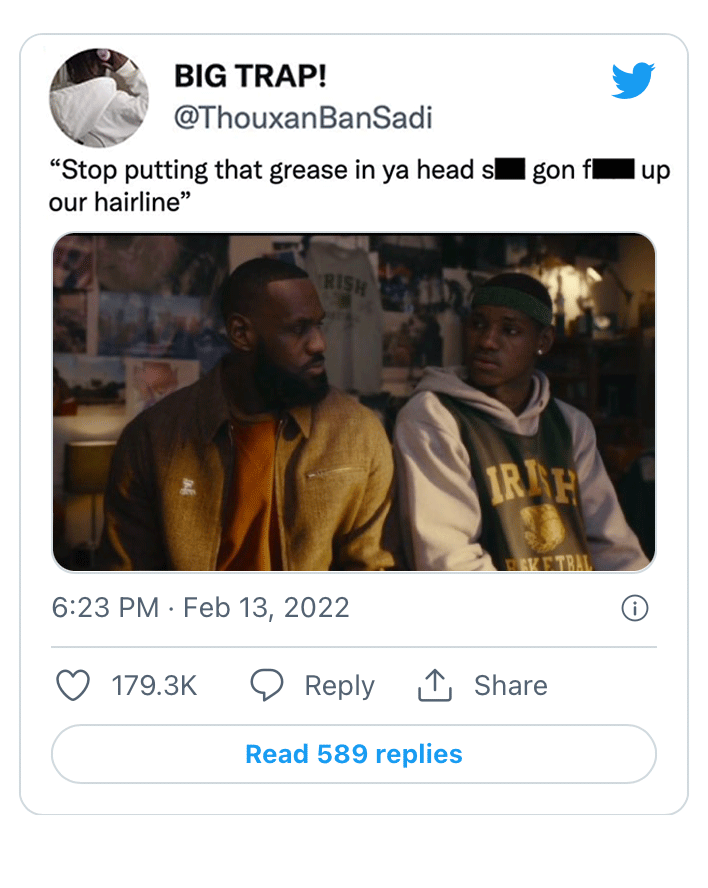Click the reply speech bubble icon
Viewport: 708px width, 888px height.
pyautogui.click(x=267, y=685)
